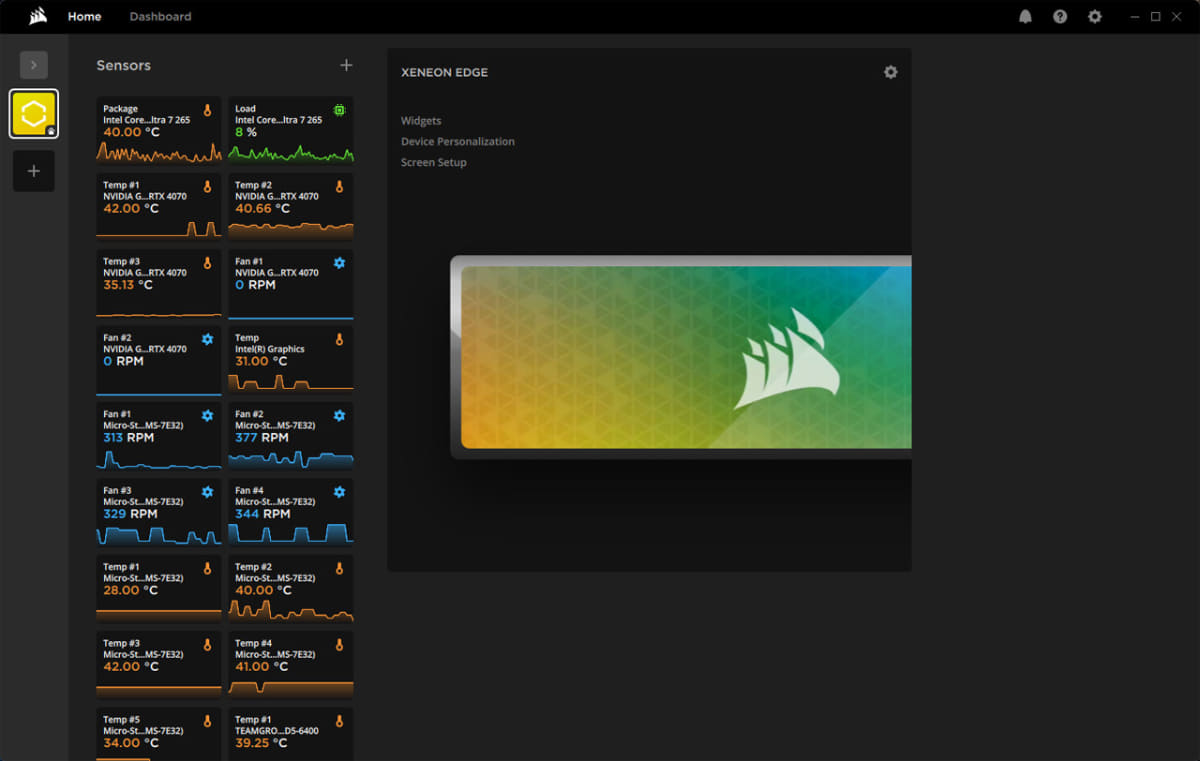Select the 344 RPM fan reading
The width and height of the screenshot is (1200, 761).
[263, 514]
